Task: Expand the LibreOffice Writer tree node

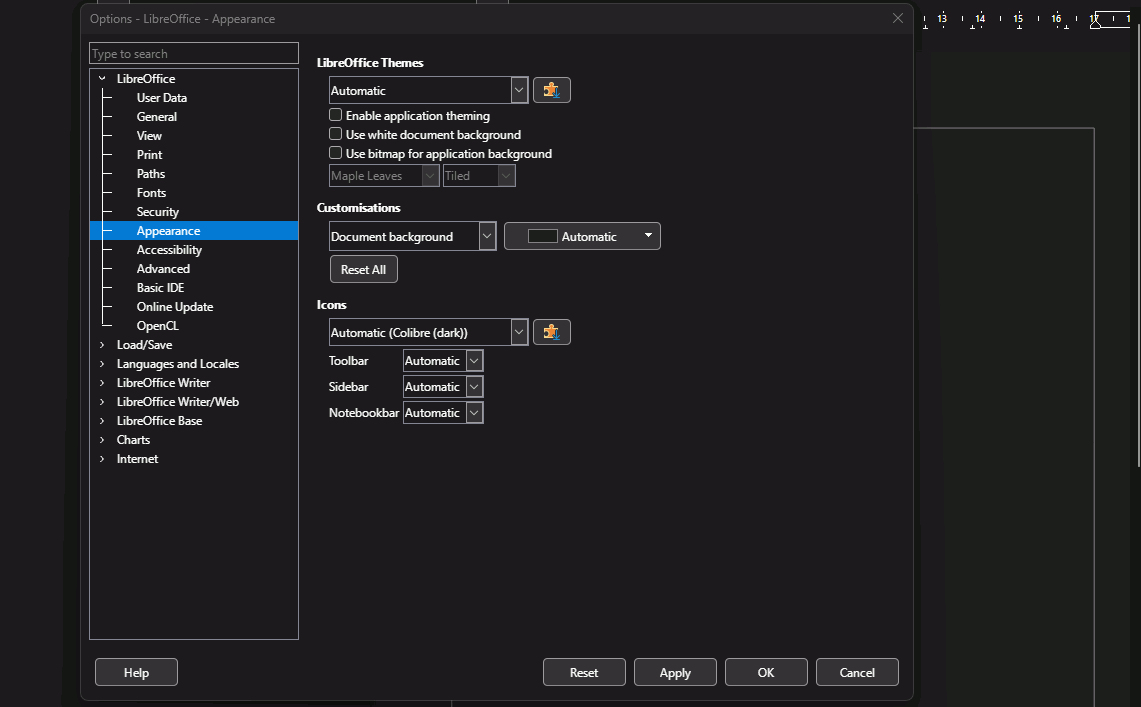Action: [x=102, y=383]
